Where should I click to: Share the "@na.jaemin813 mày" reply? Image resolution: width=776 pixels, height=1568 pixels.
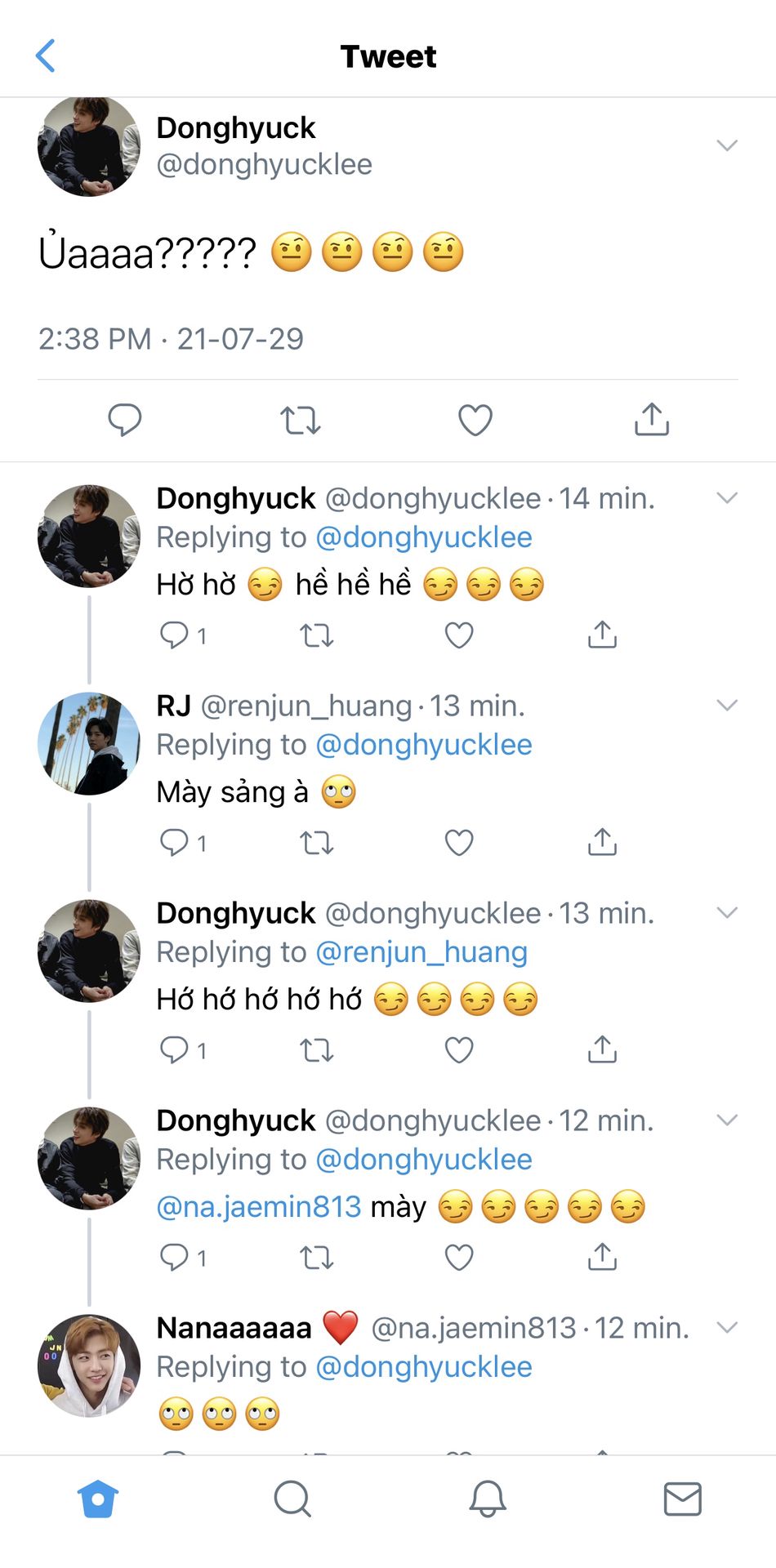pyautogui.click(x=602, y=1257)
